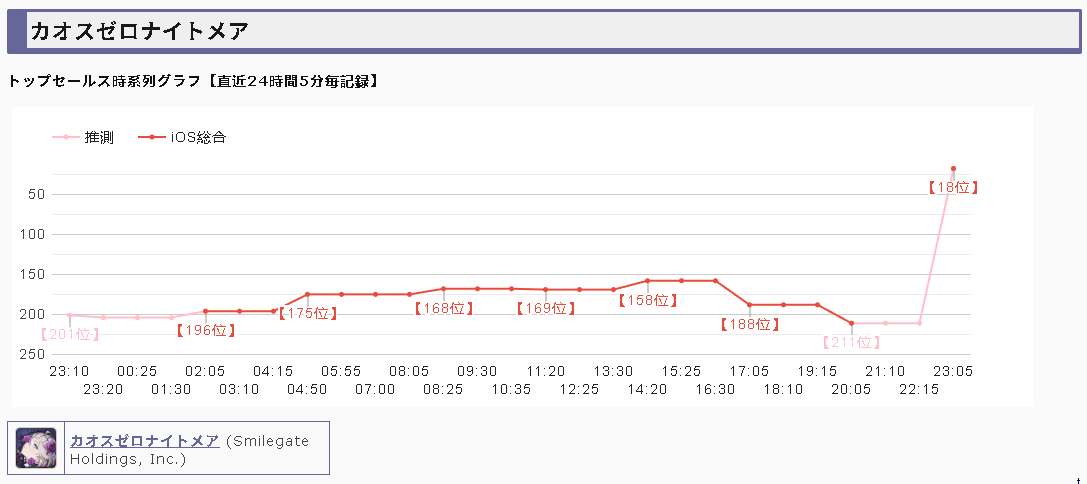Click the 【158位】 data label

(x=647, y=301)
